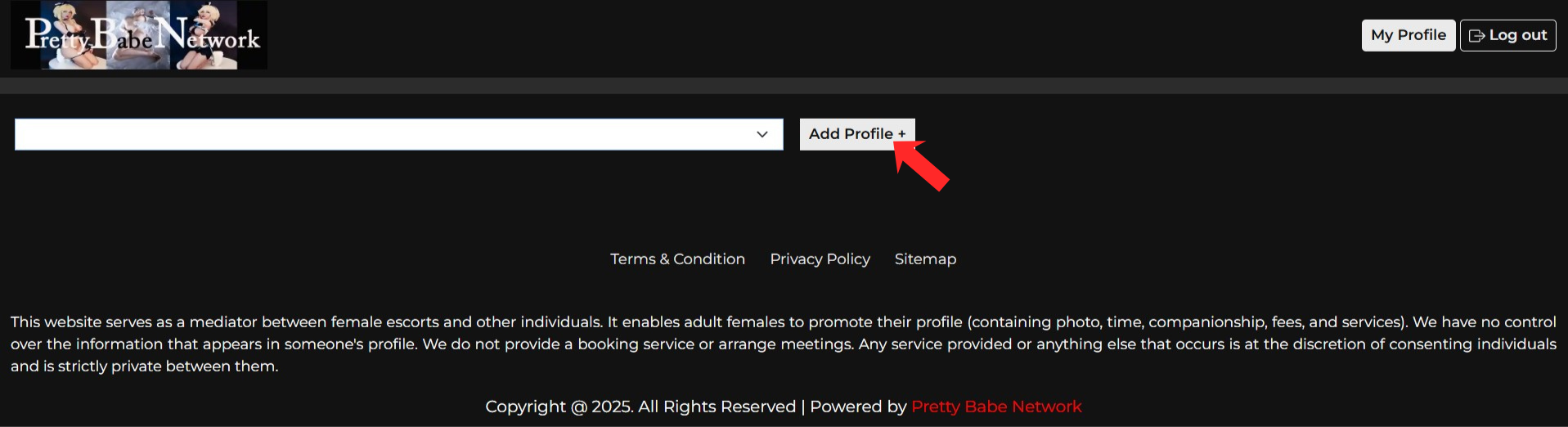Open the empty profile dropdown
1568x427 pixels.
tap(398, 134)
